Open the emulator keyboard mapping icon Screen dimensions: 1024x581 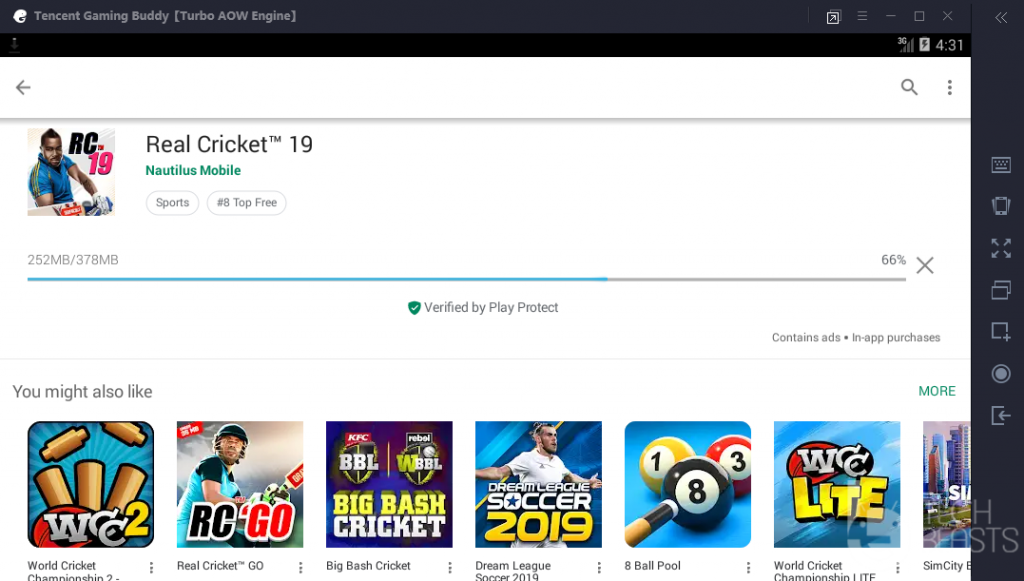1000,165
